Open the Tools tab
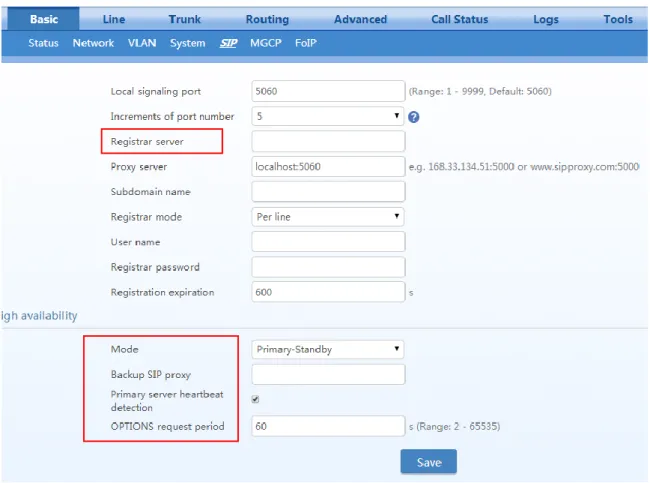The image size is (650, 483). click(x=618, y=19)
